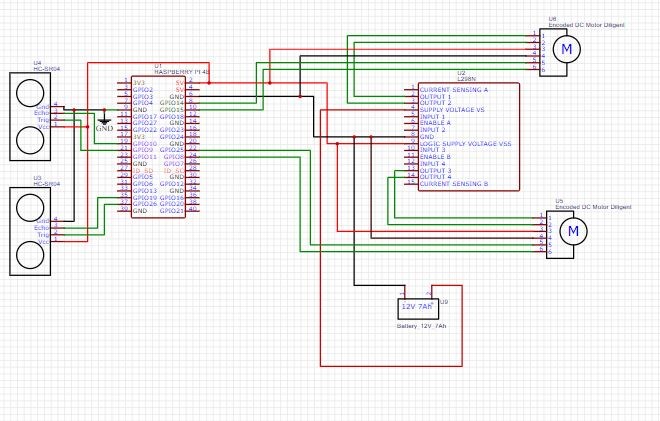Click the GPIO6 pin label

click(143, 184)
